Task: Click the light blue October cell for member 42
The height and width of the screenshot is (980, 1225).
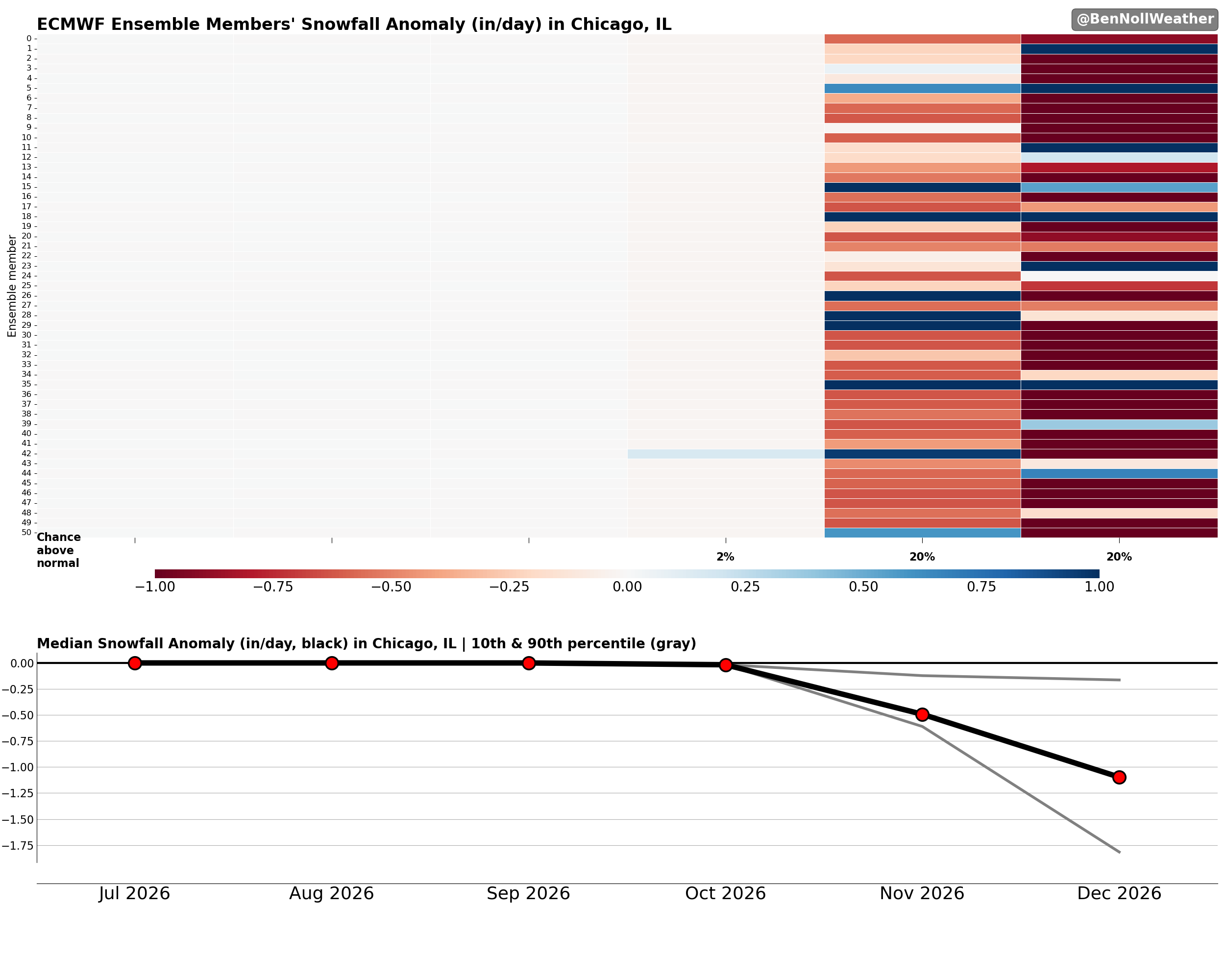Action: 726,454
